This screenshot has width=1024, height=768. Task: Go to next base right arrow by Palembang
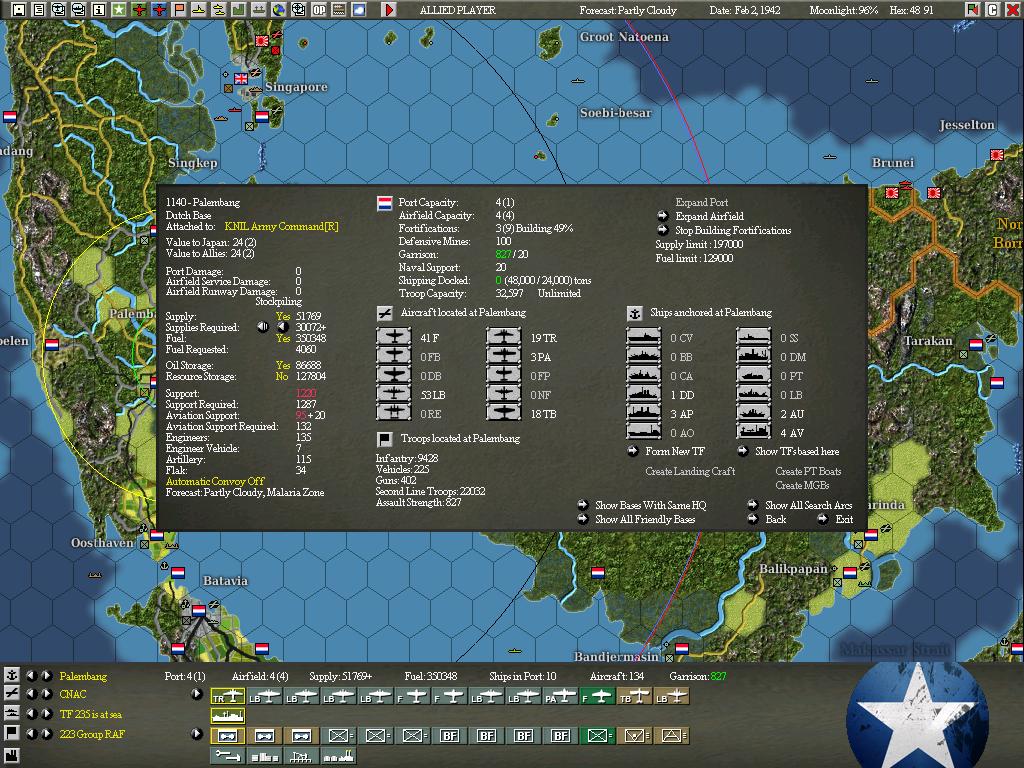click(x=46, y=675)
